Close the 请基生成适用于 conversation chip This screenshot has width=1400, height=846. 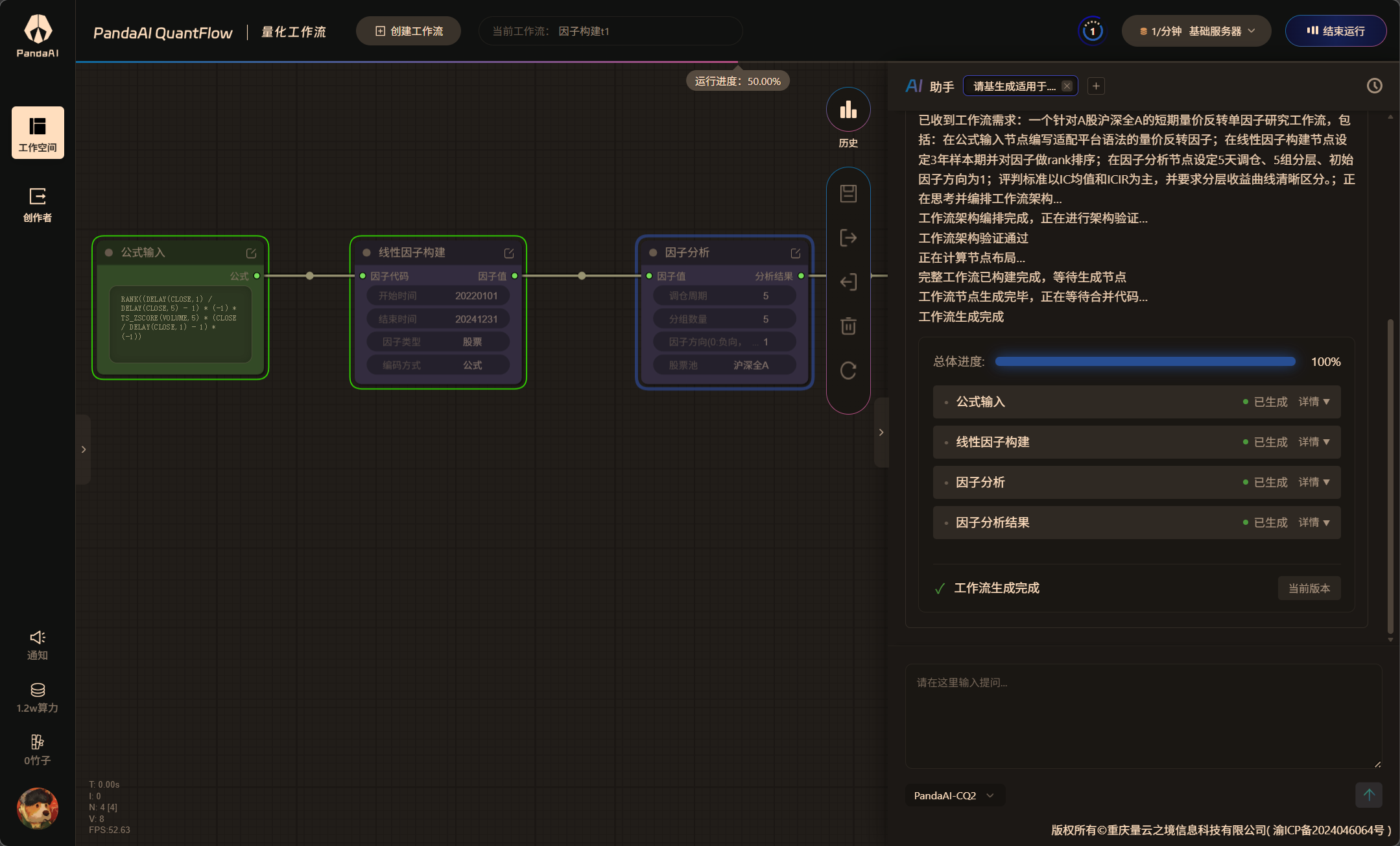pos(1067,85)
